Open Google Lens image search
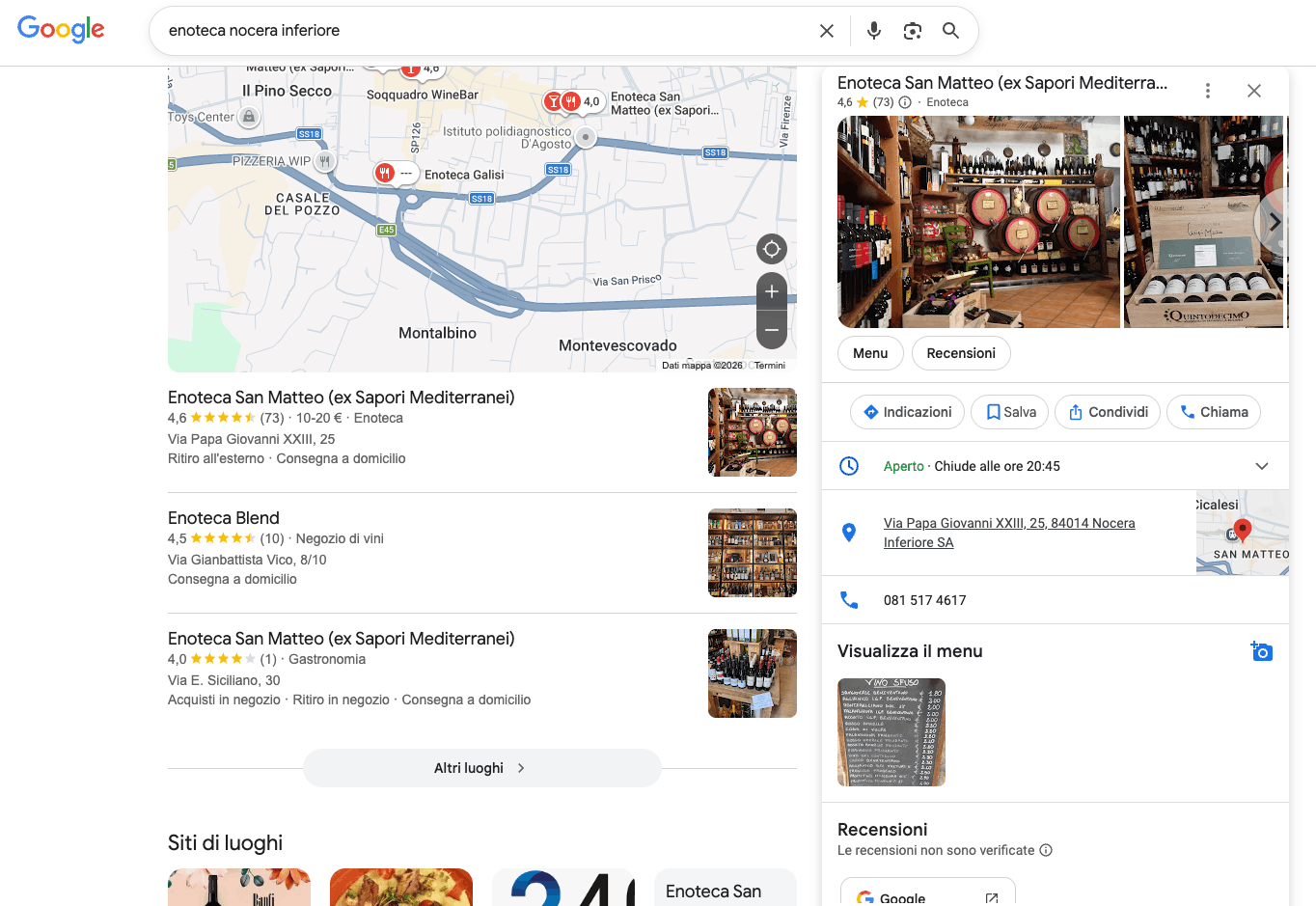 [912, 31]
